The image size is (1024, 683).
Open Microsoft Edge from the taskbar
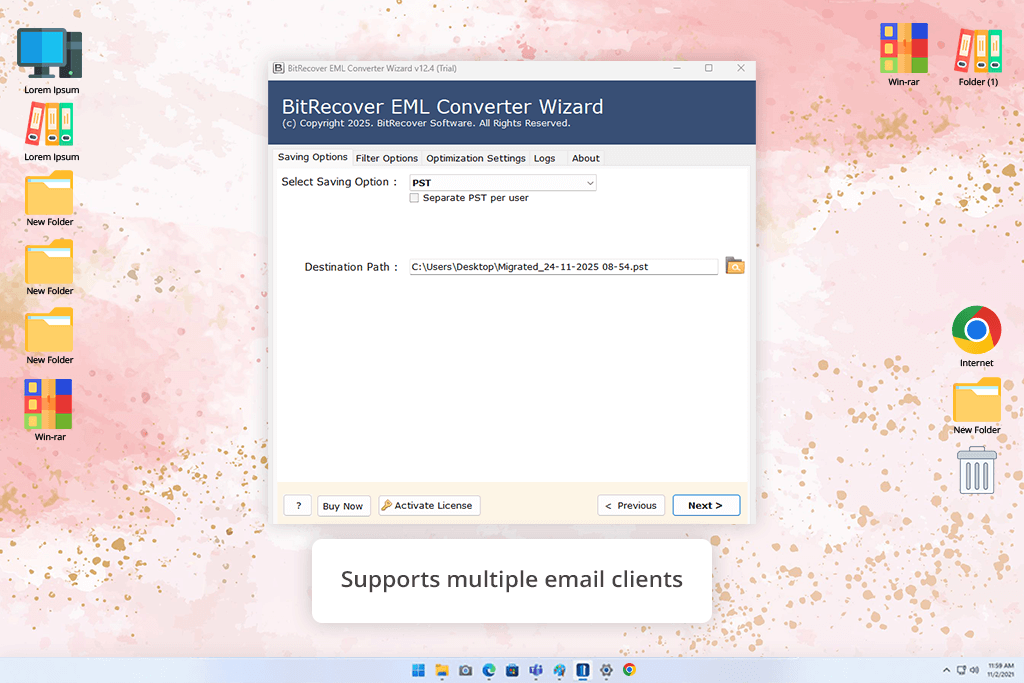[488, 670]
